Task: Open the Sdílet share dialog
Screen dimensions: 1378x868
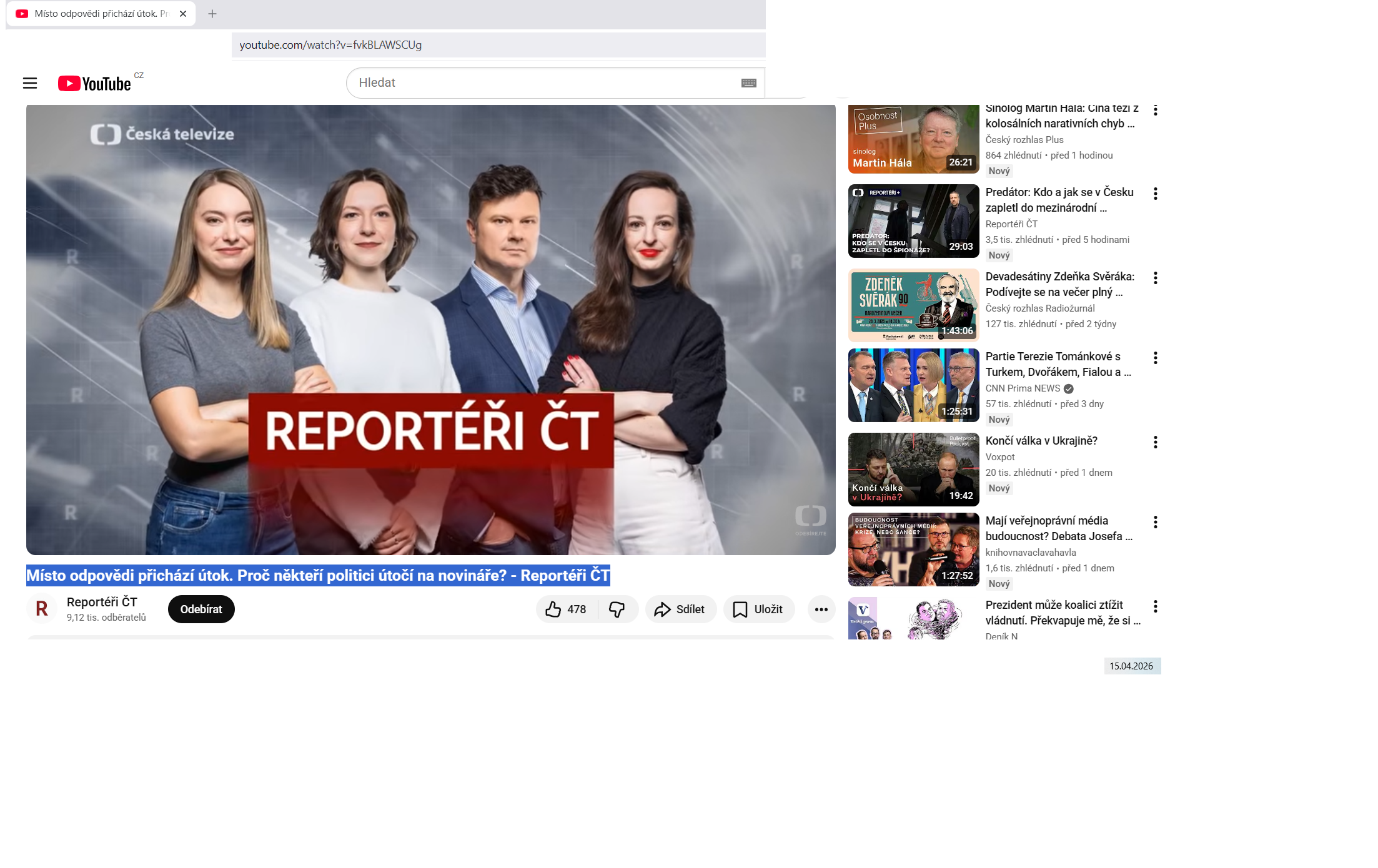Action: click(680, 609)
